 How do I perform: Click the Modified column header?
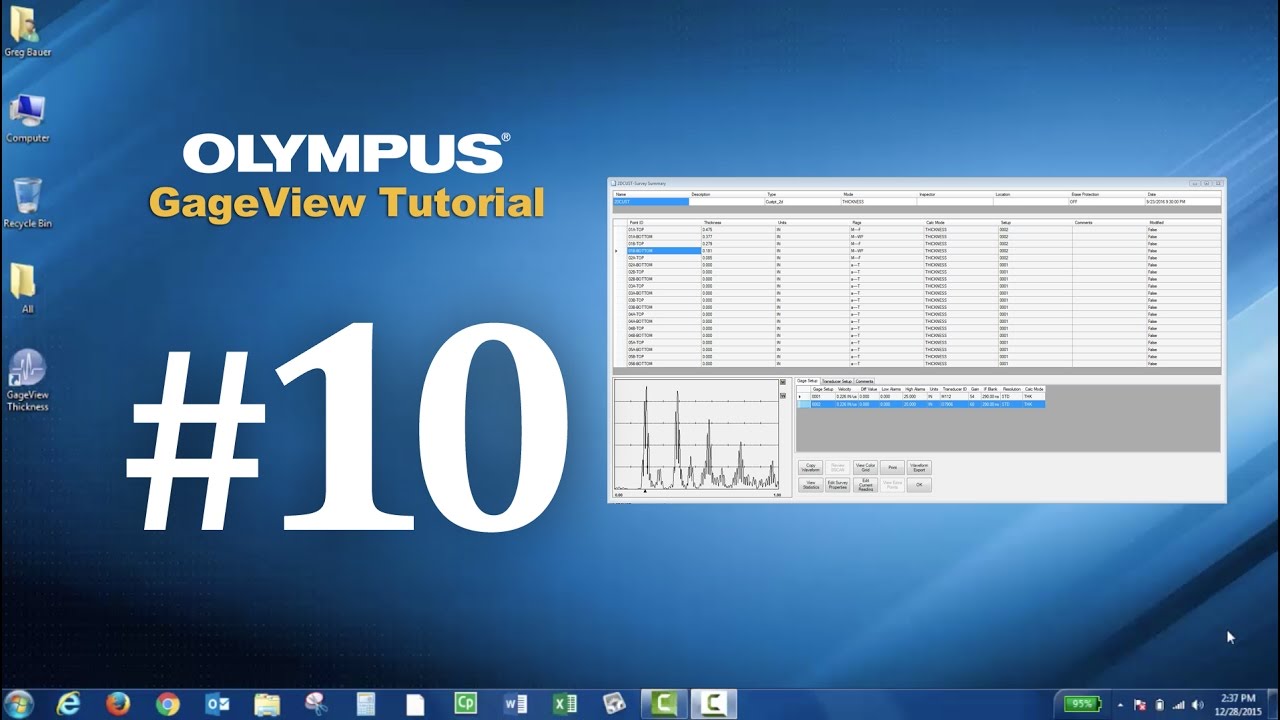(1184, 223)
